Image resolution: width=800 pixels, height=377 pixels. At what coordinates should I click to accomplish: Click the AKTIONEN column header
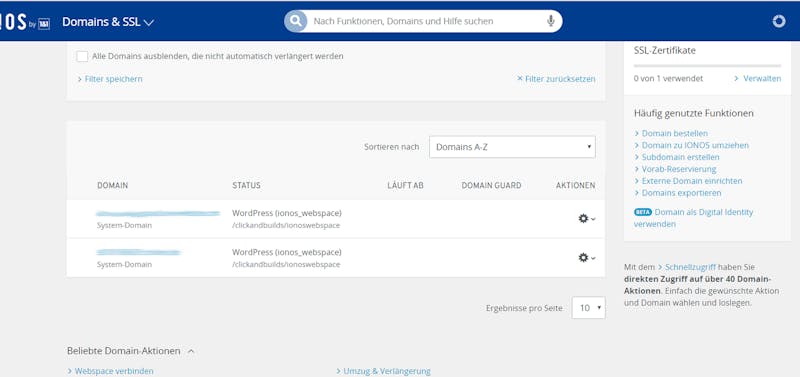click(576, 185)
